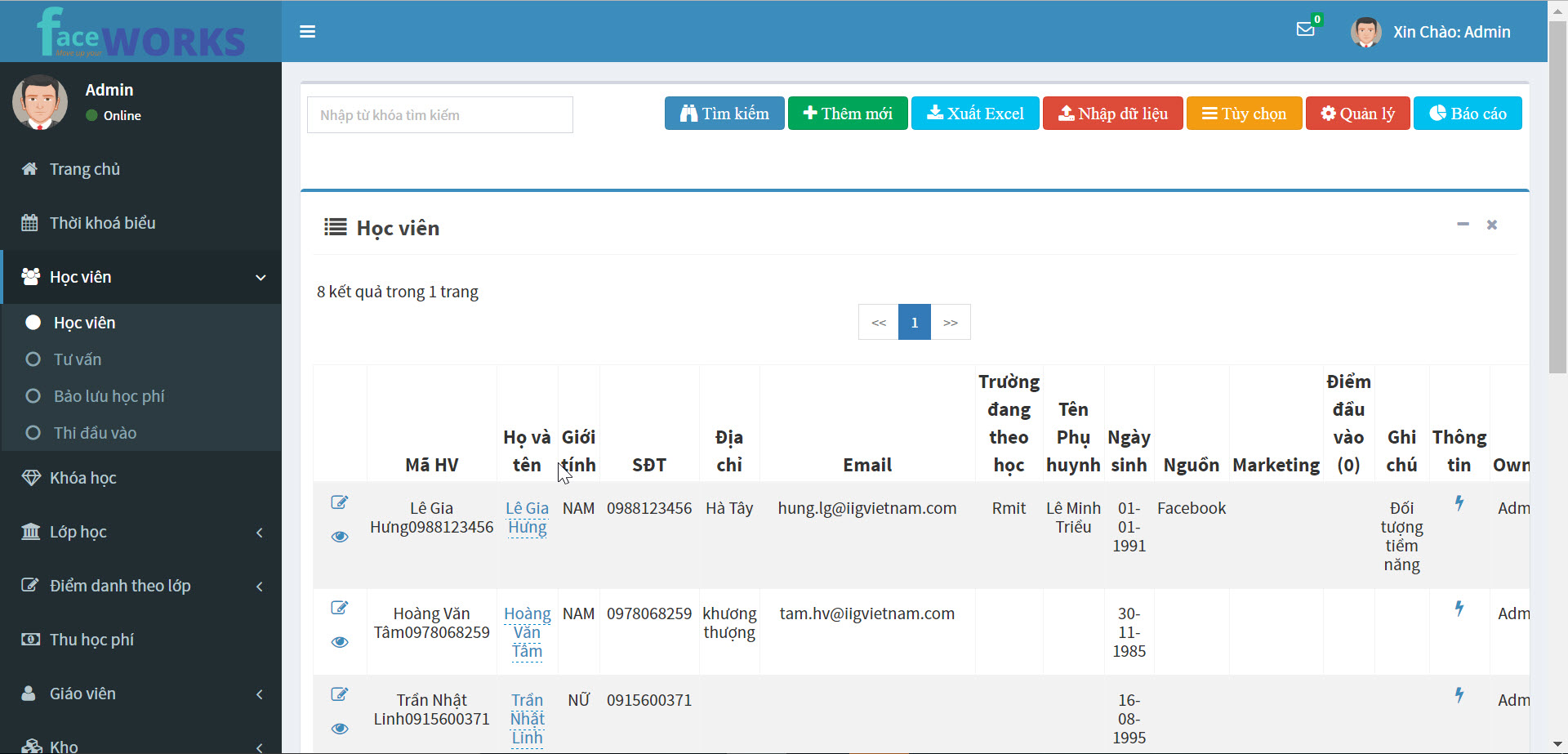Click the hamburger sidebar toggle icon

pos(307,32)
